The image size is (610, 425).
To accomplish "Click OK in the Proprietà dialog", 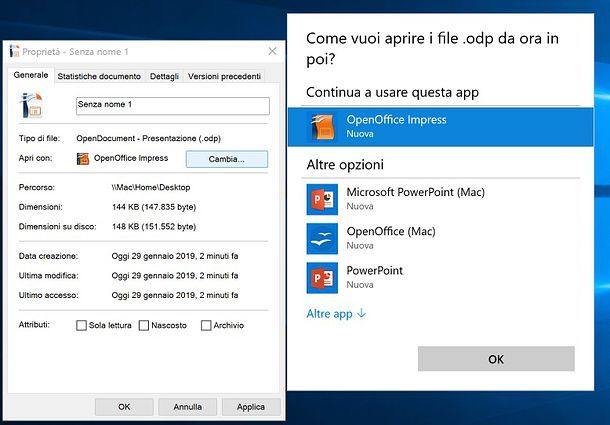I will point(124,407).
